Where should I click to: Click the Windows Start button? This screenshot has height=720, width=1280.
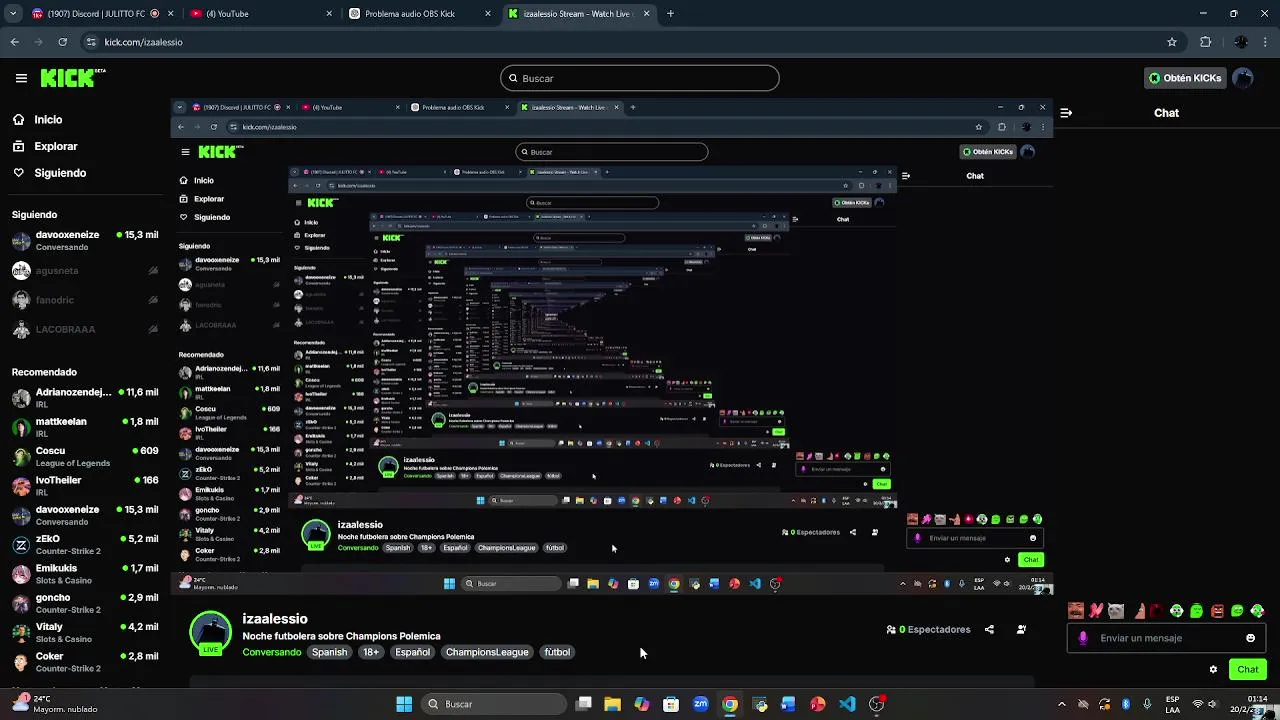tap(404, 704)
